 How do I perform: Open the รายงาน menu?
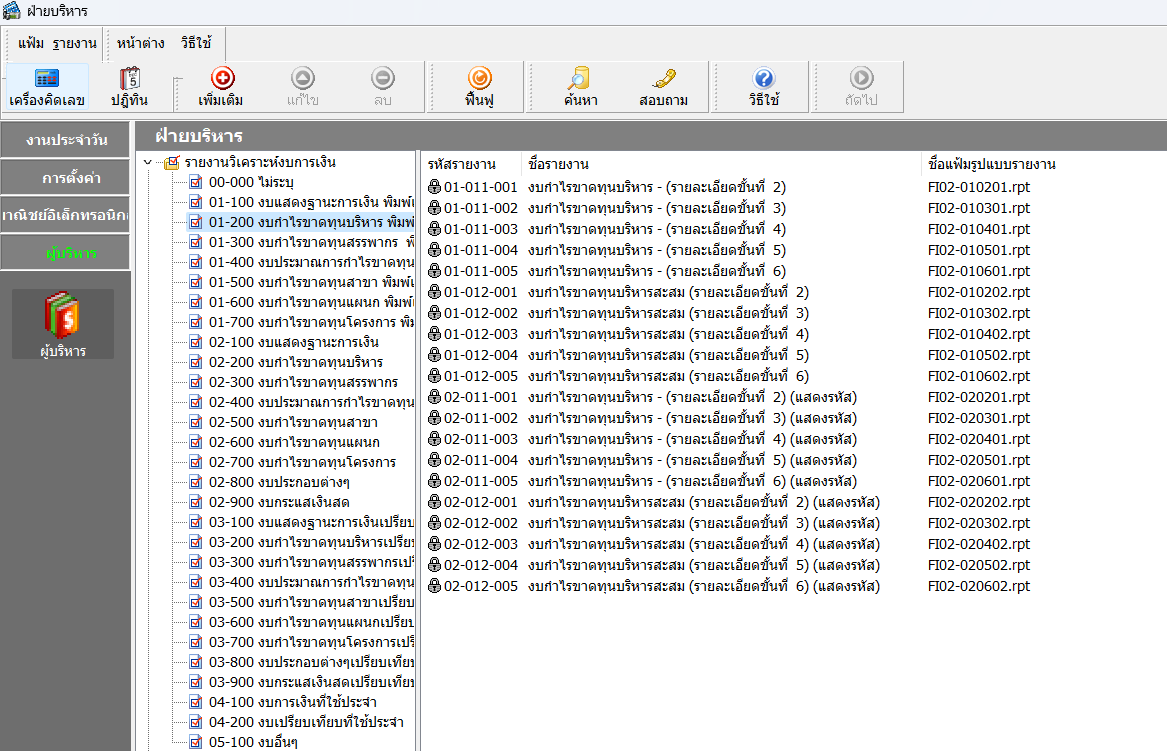(x=74, y=43)
